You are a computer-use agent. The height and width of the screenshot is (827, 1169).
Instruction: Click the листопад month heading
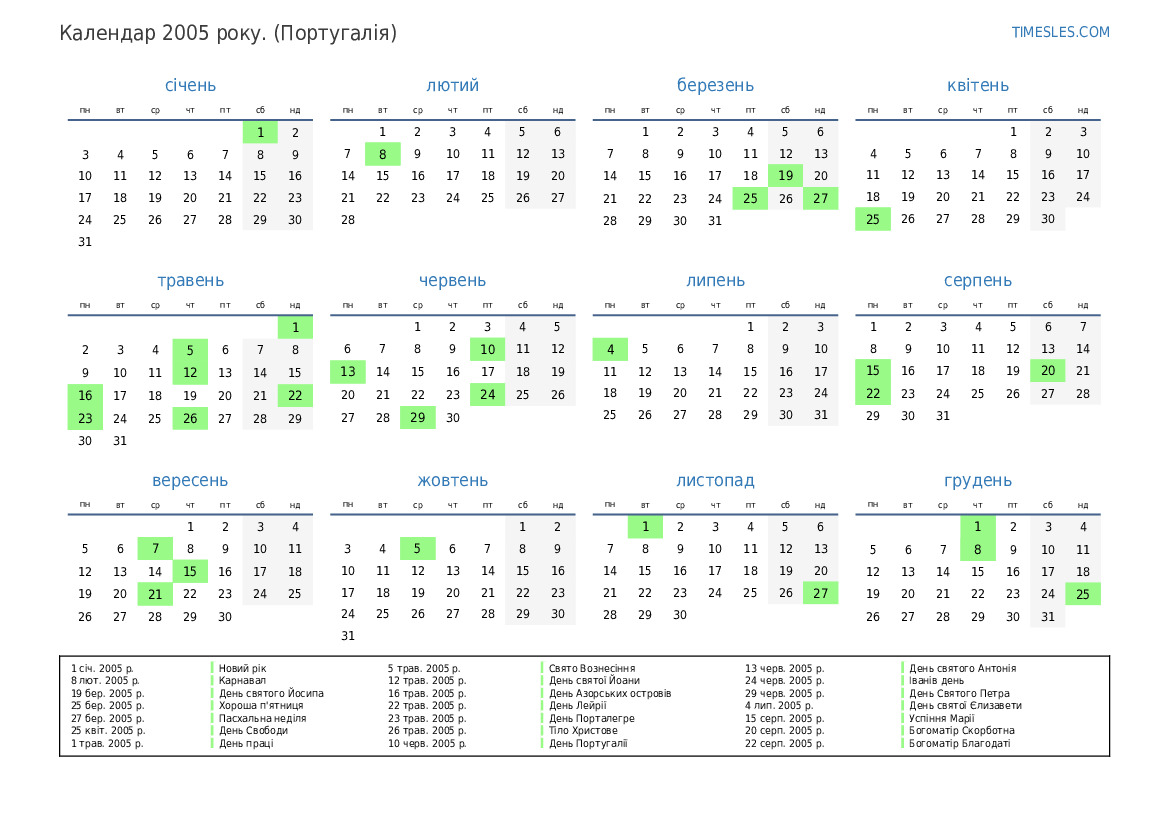(x=715, y=481)
